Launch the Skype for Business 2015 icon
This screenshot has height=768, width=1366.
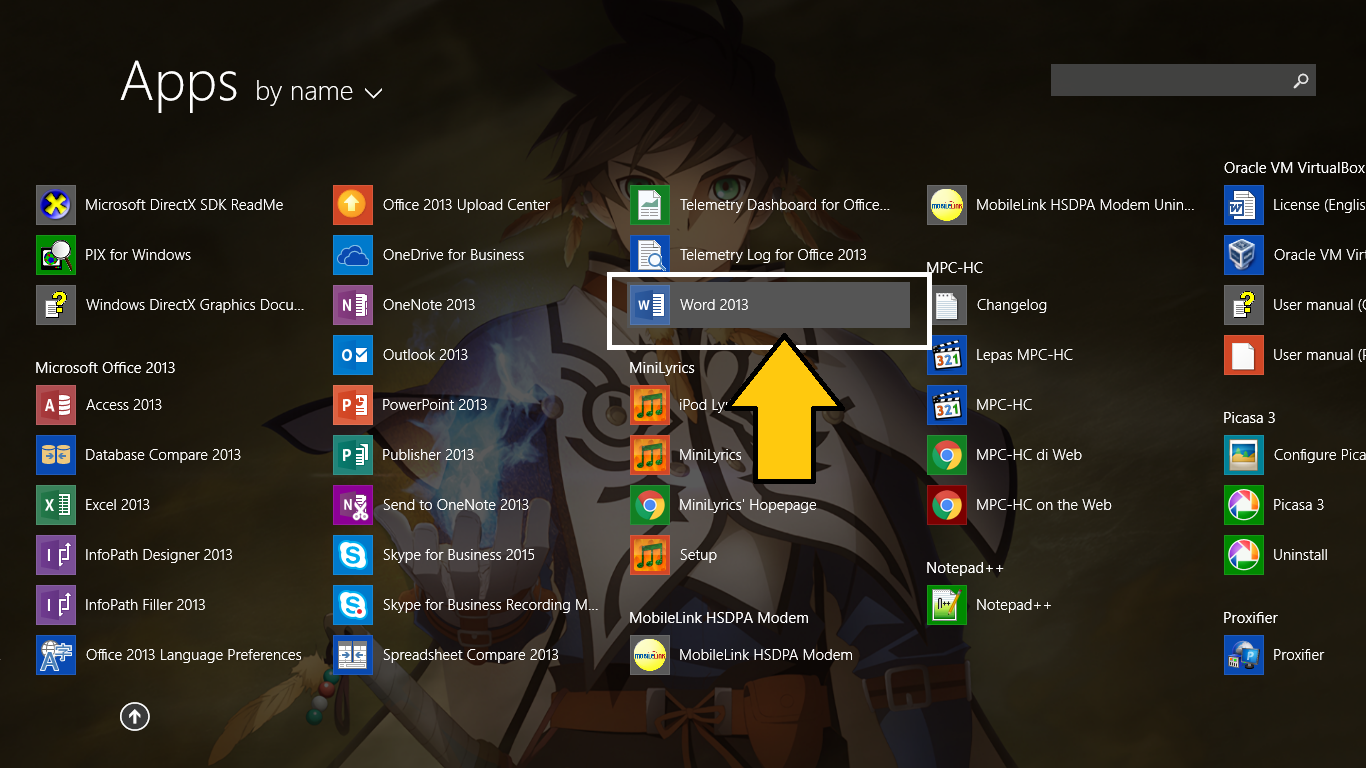[353, 555]
